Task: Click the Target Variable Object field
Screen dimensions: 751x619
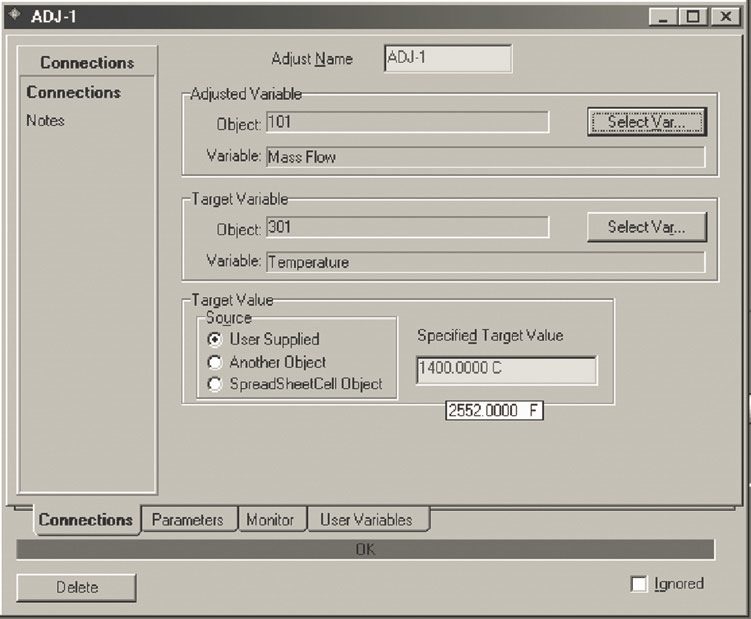Action: coord(407,228)
